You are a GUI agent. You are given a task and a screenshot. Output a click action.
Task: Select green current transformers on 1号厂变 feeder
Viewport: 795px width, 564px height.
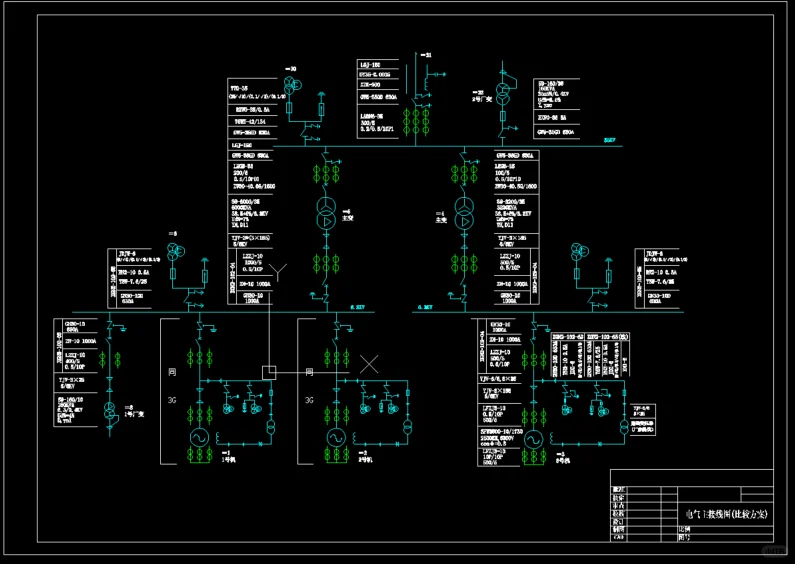pos(110,360)
